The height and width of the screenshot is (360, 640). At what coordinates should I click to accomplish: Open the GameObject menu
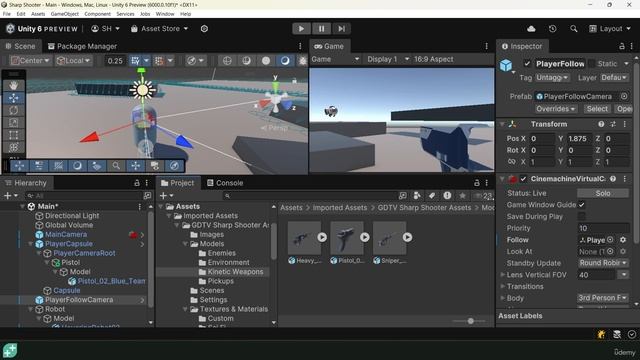pos(64,14)
